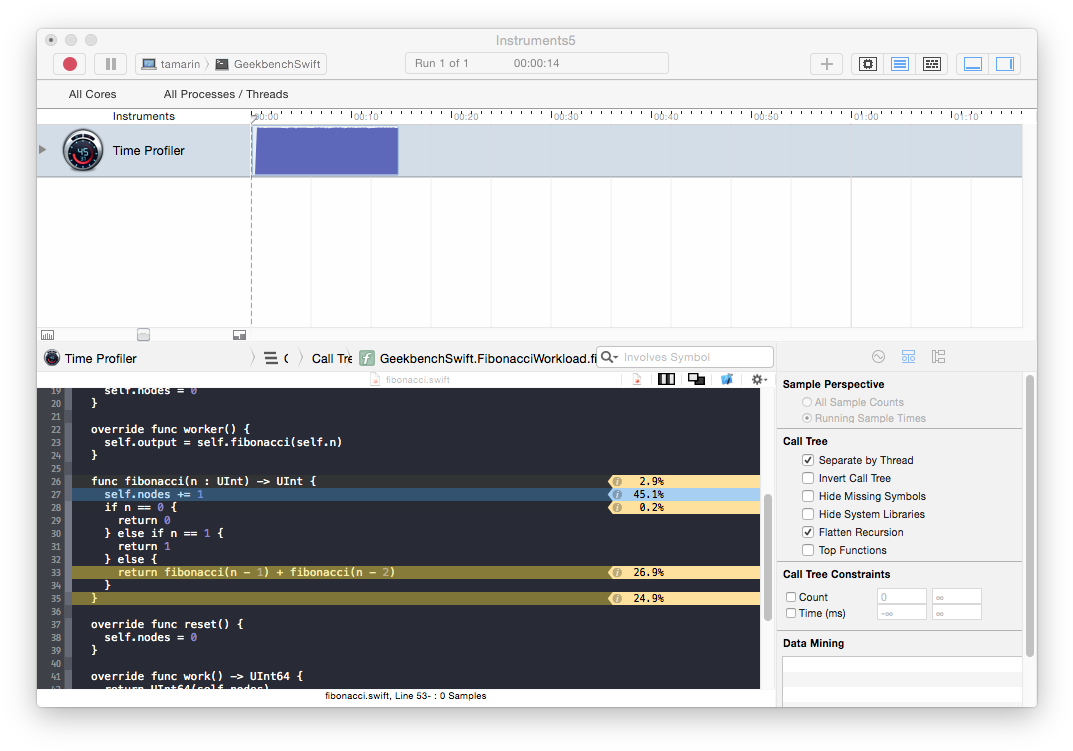Click the track display histogram icon below Instruments
The image size is (1073, 751).
point(47,335)
